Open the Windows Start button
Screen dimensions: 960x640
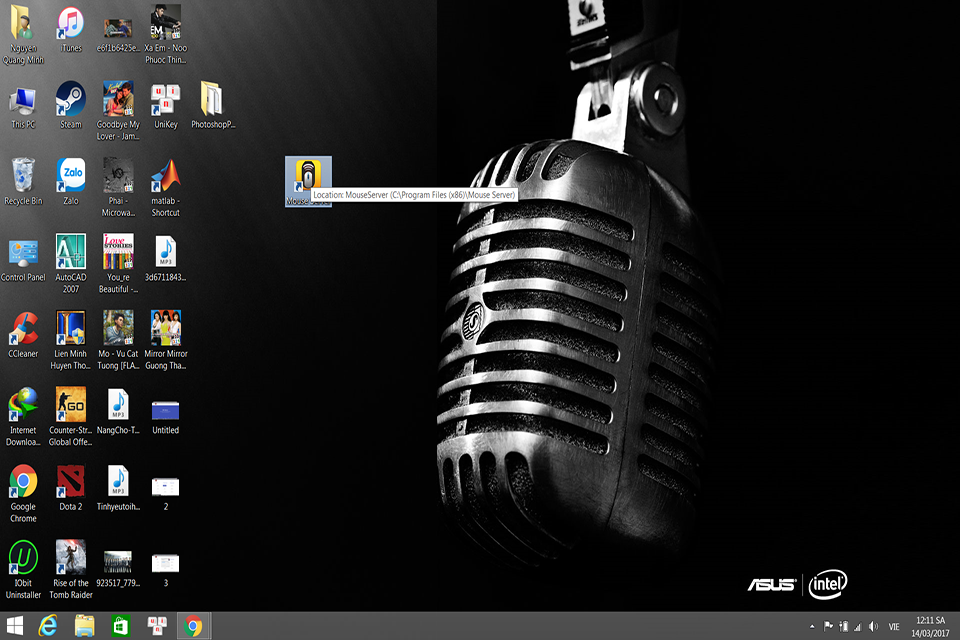point(15,626)
